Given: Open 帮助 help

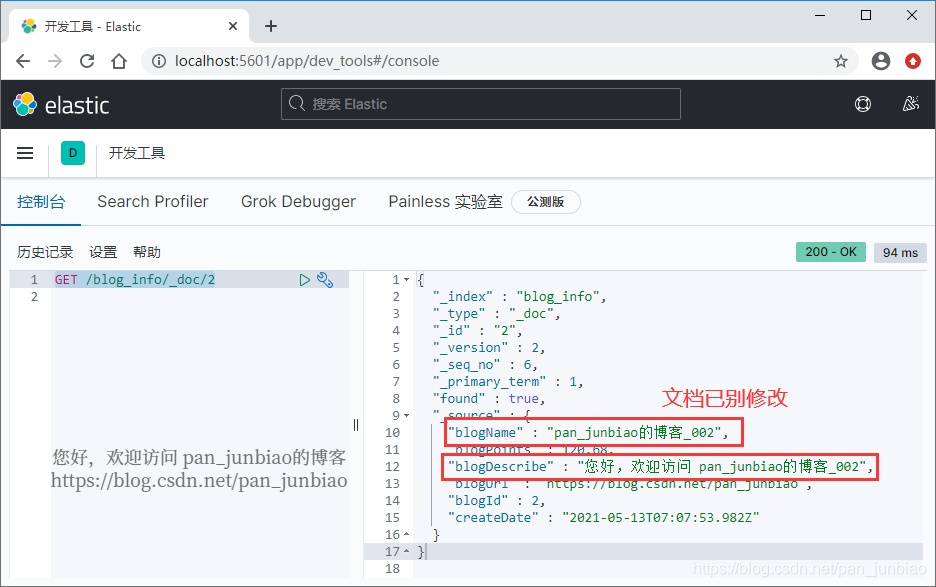Looking at the screenshot, I should click(x=147, y=252).
